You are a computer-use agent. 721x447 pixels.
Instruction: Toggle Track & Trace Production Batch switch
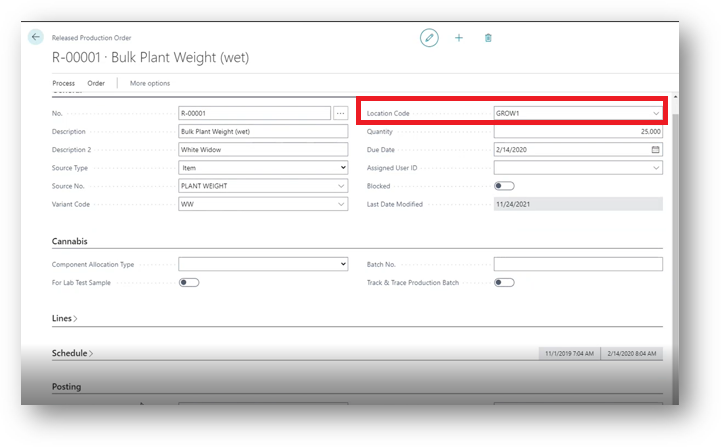(x=504, y=282)
